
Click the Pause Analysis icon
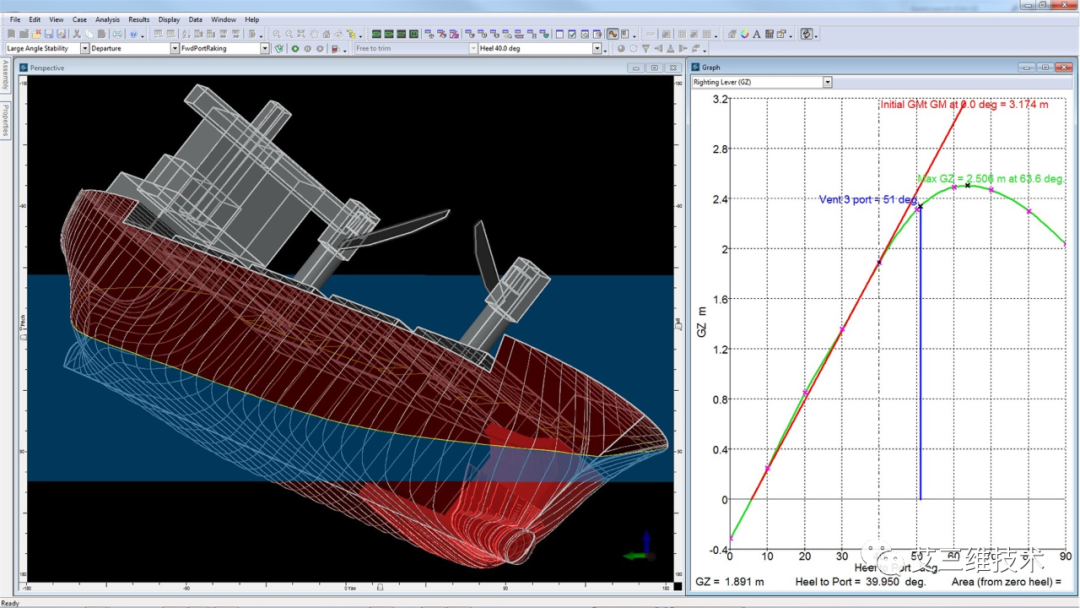[x=308, y=49]
